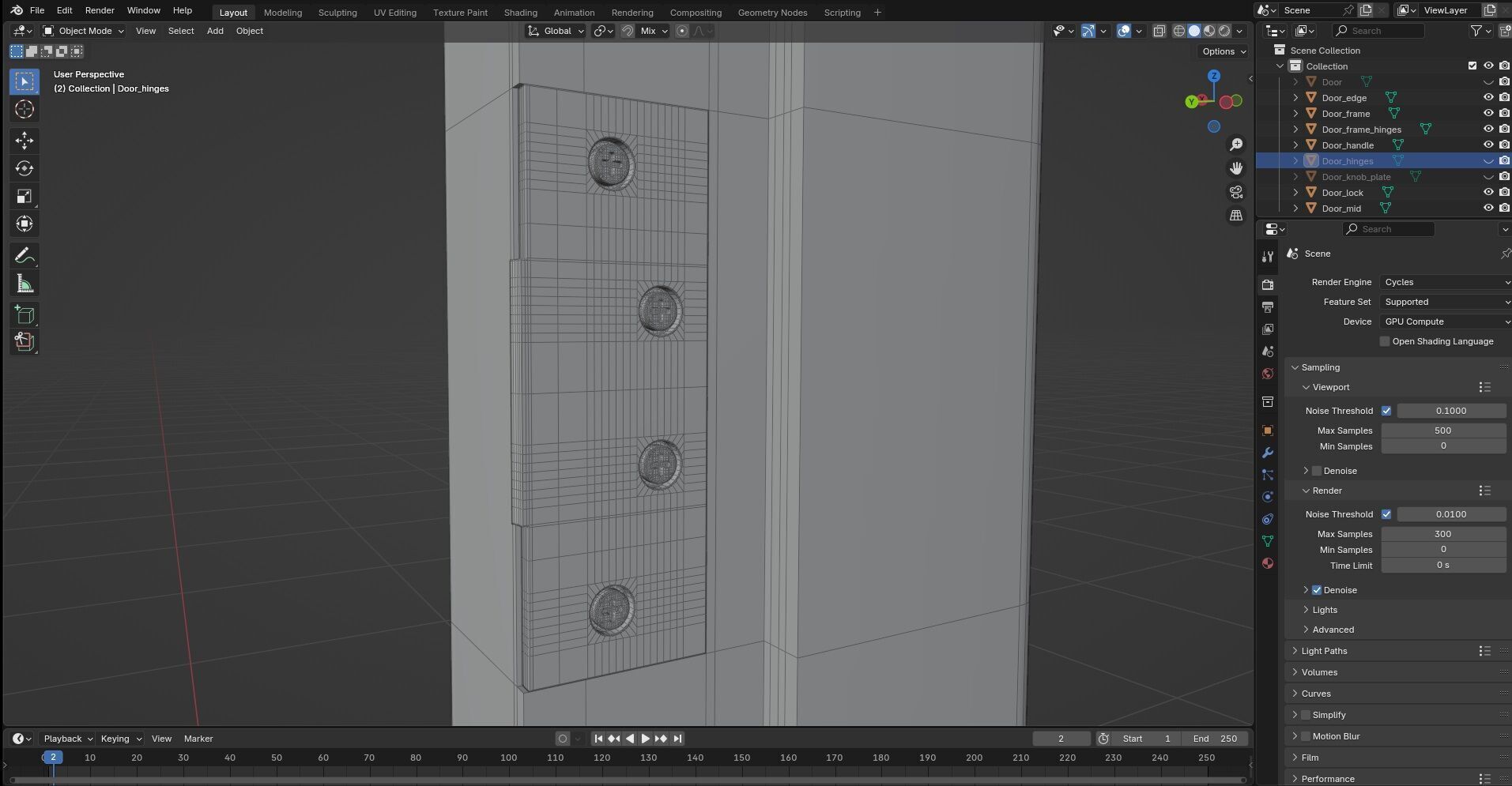The width and height of the screenshot is (1512, 786).
Task: Expand the Lights subpanel
Action: pyautogui.click(x=1325, y=610)
